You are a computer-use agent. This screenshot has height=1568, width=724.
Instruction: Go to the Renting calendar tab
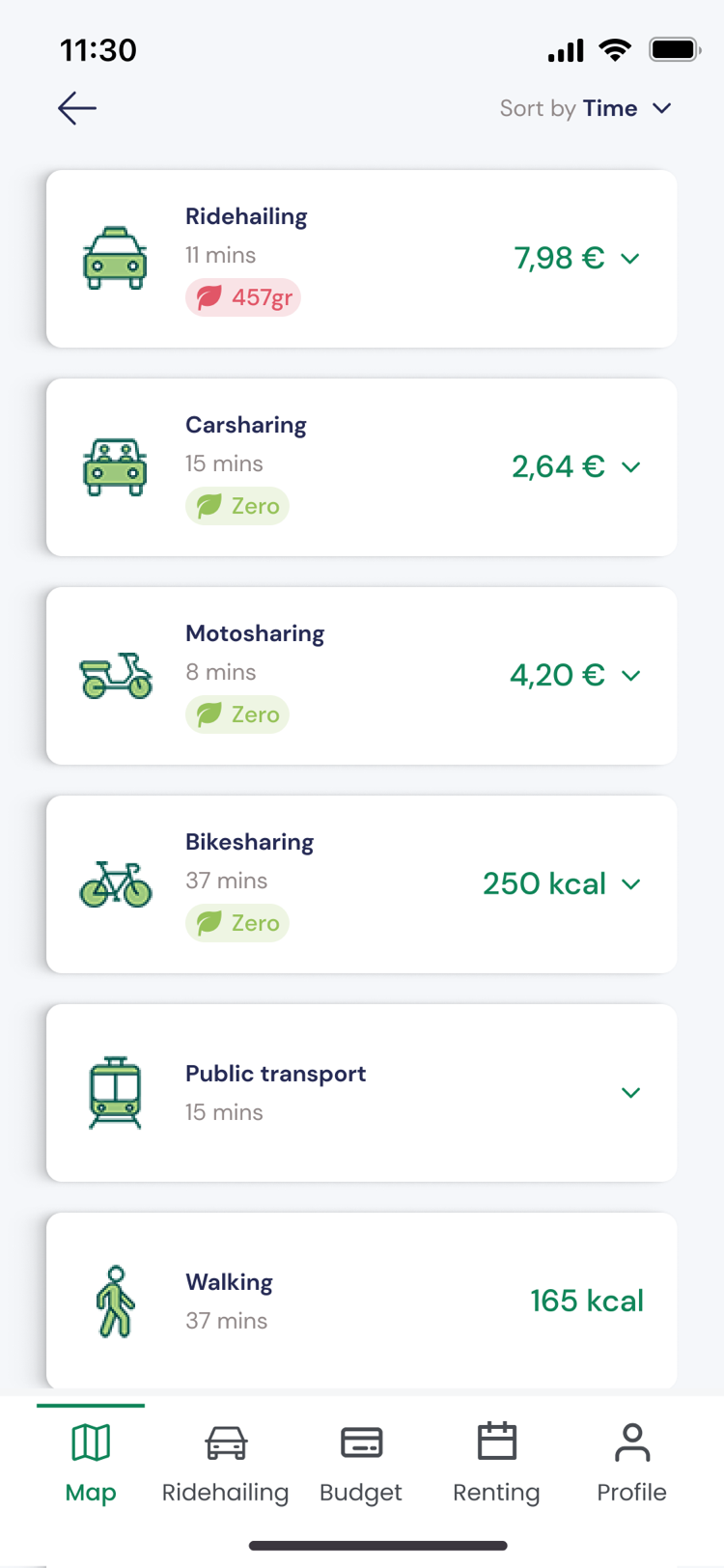pos(496,1462)
